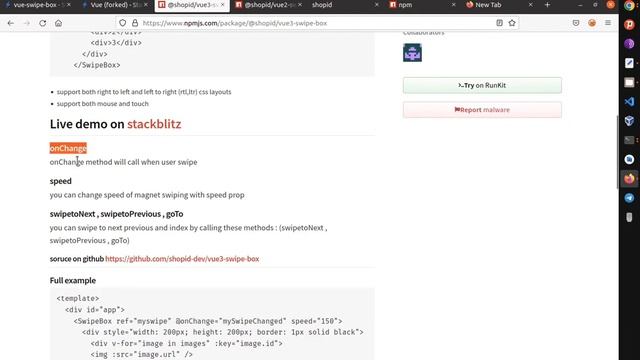Viewport: 640px width, 360px height.
Task: Close the vue-swipe-box tab
Action: [69, 5]
